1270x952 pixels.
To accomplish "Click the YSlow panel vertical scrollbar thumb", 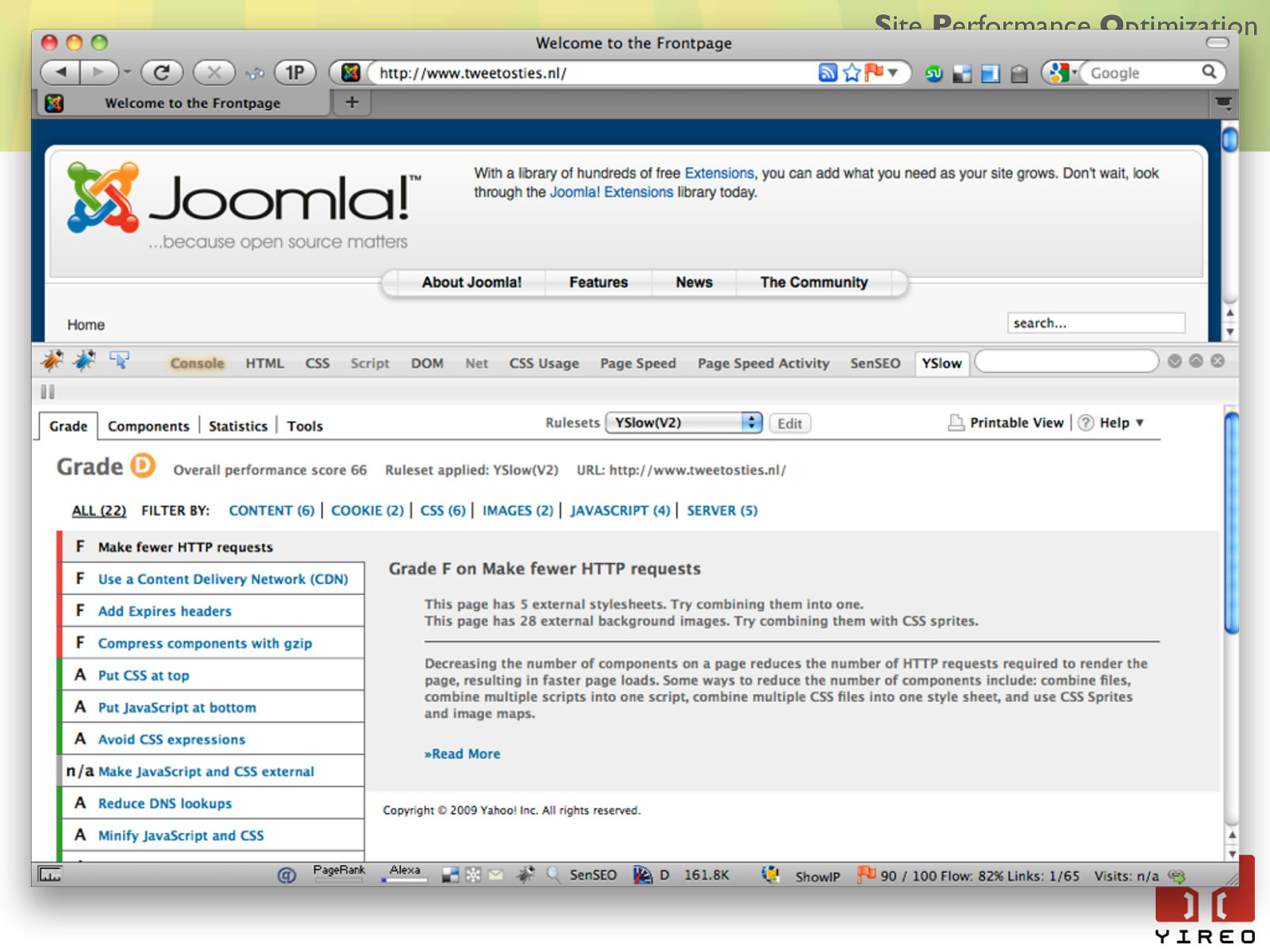I will 1231,523.
